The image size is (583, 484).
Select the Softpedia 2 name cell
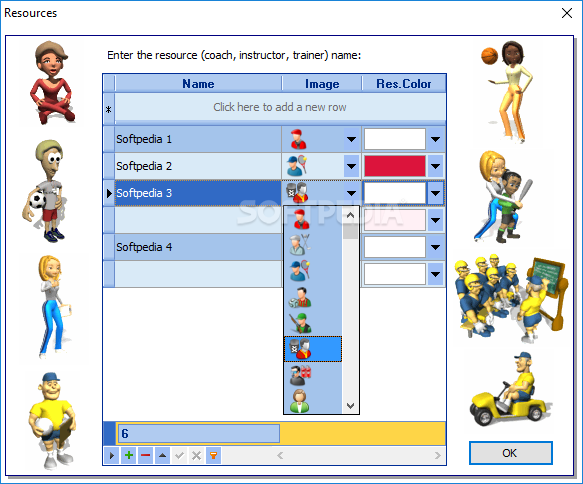(x=198, y=166)
